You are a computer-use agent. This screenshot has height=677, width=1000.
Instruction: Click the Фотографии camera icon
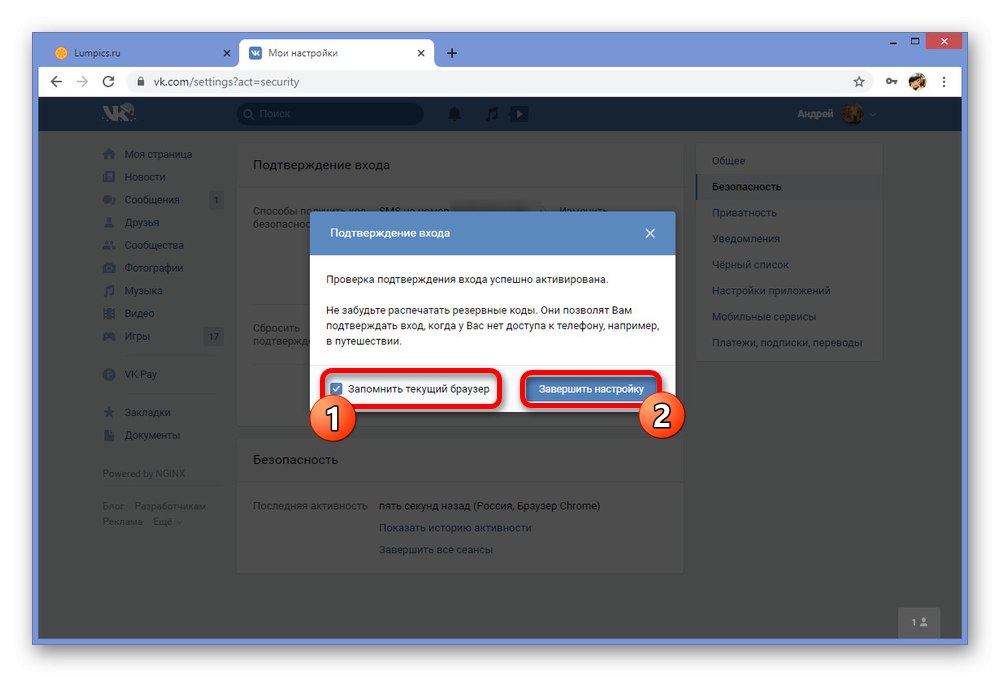pos(110,267)
